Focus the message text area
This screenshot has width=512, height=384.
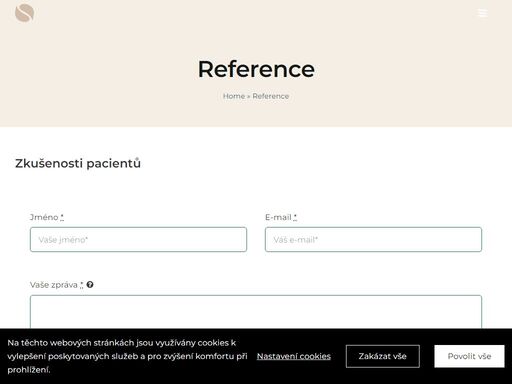tap(256, 312)
